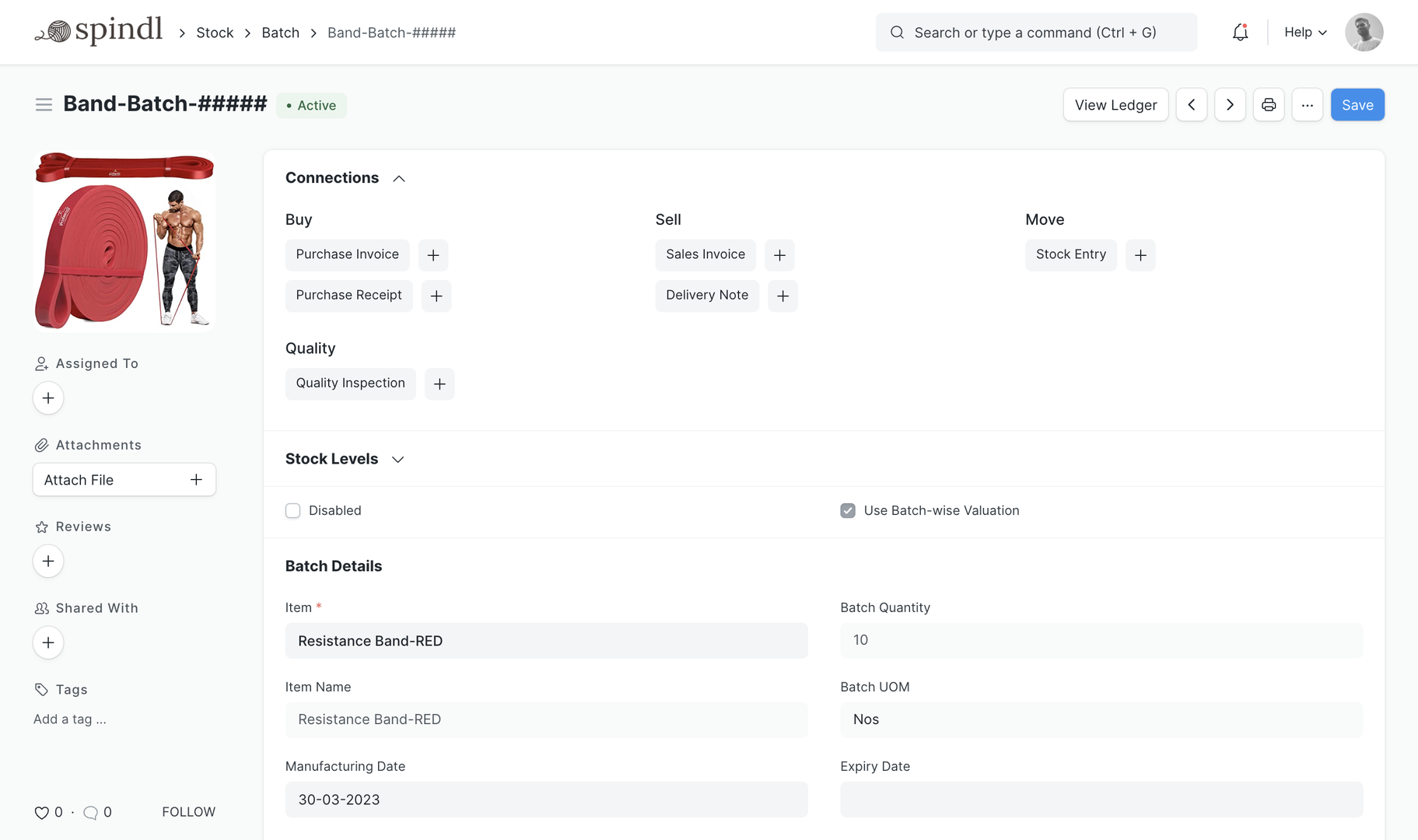
Task: Navigate to Batch in the breadcrumb
Action: click(280, 33)
